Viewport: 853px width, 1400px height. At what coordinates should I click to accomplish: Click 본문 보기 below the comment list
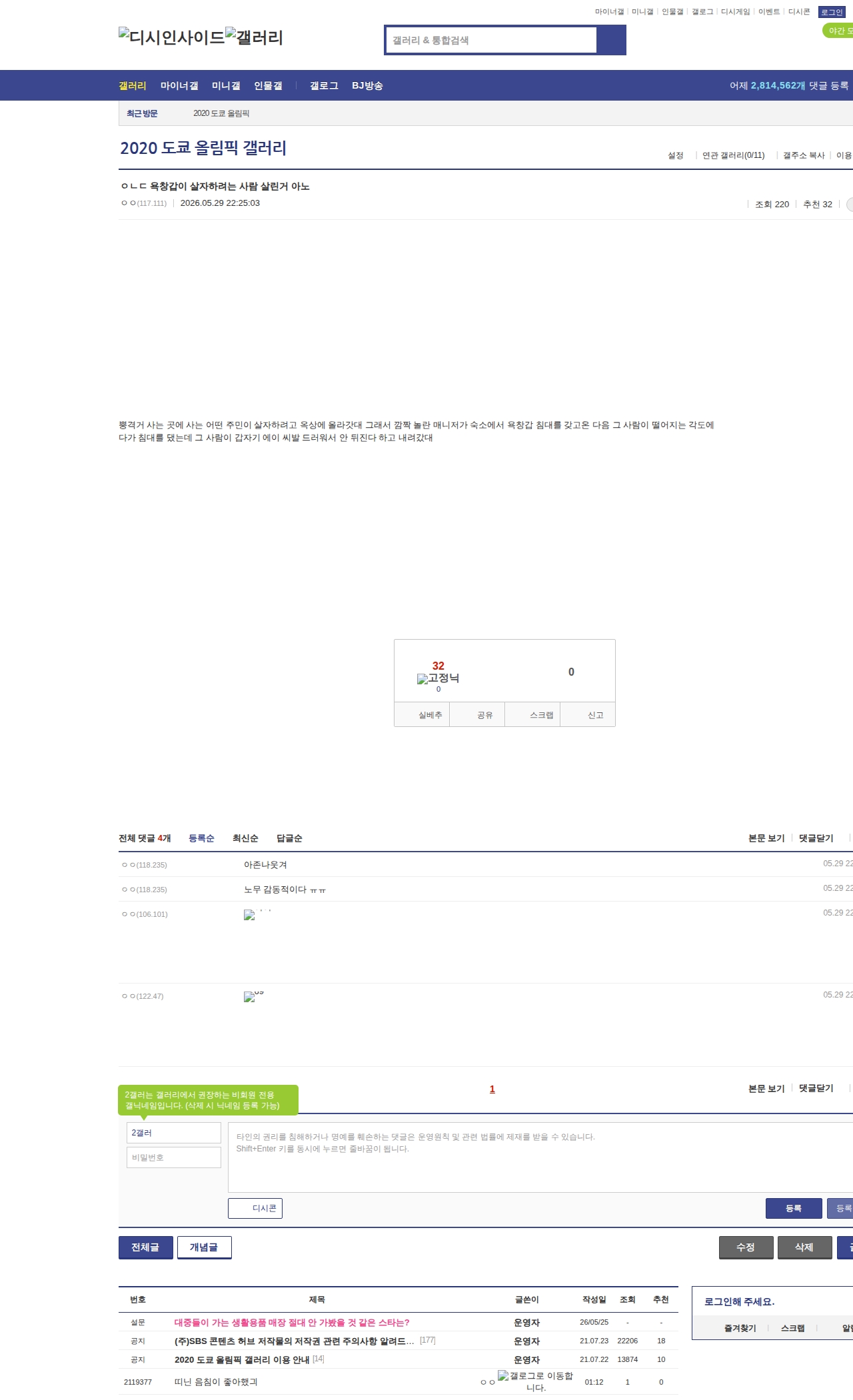(766, 1088)
